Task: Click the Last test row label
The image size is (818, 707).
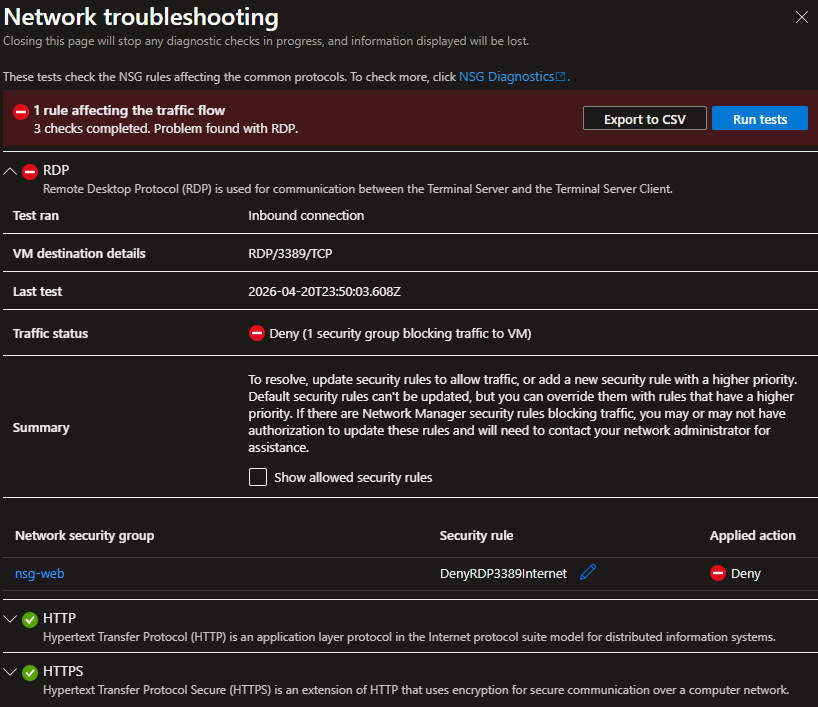Action: pyautogui.click(x=38, y=291)
